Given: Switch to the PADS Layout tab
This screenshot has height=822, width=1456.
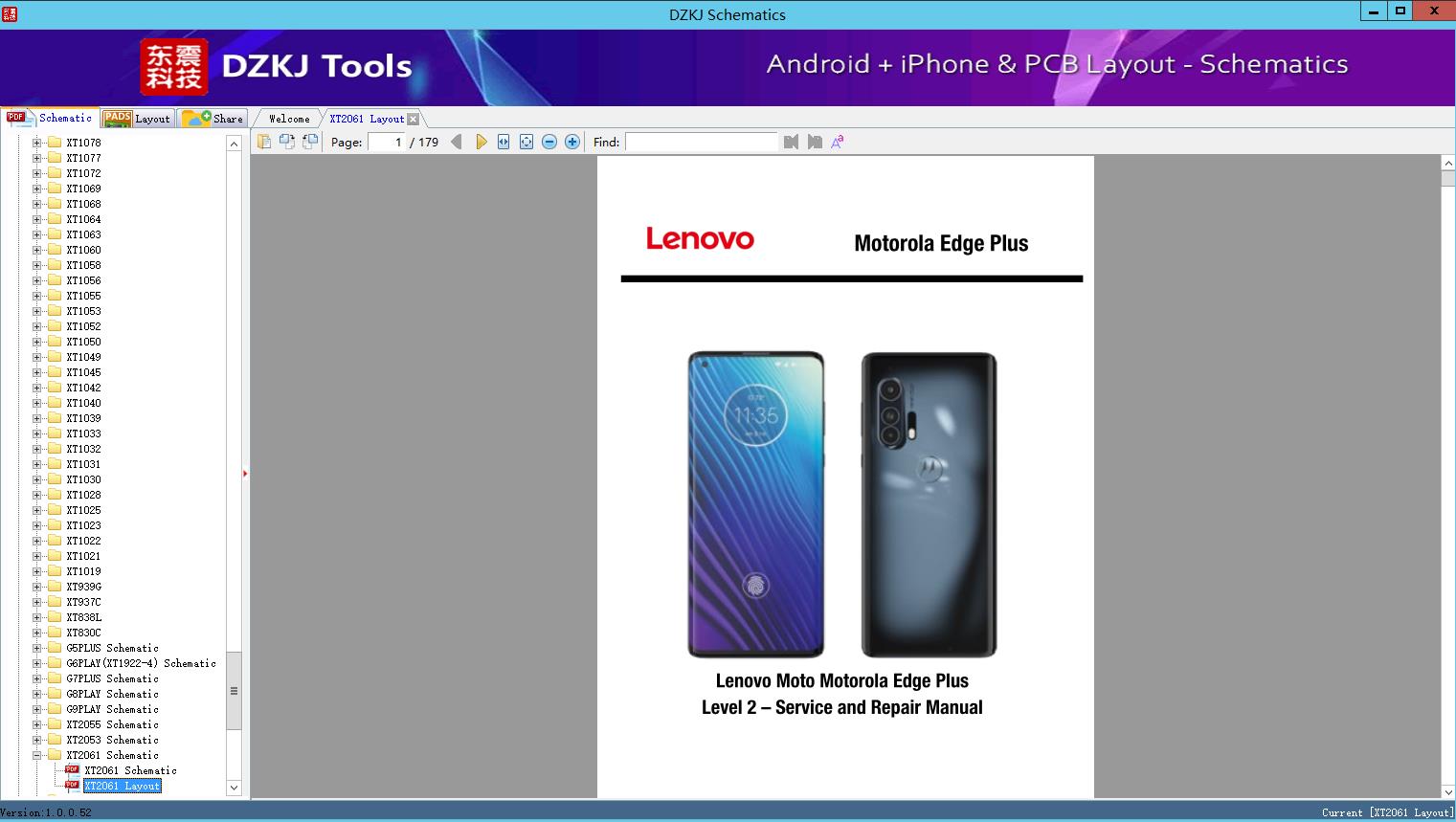Looking at the screenshot, I should click(137, 119).
